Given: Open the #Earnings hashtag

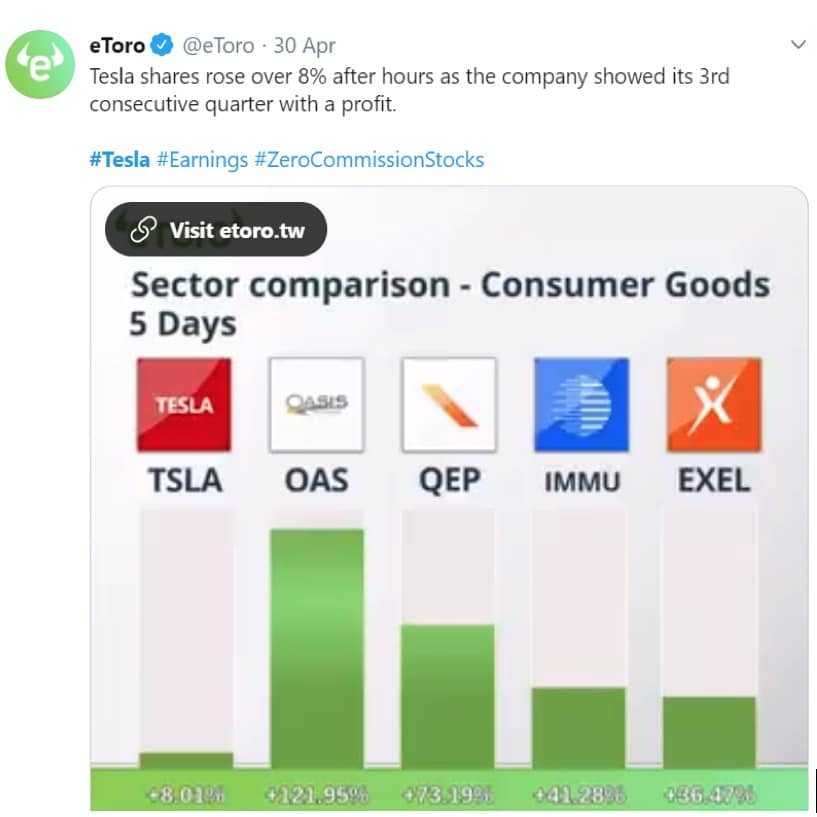Looking at the screenshot, I should pyautogui.click(x=202, y=159).
